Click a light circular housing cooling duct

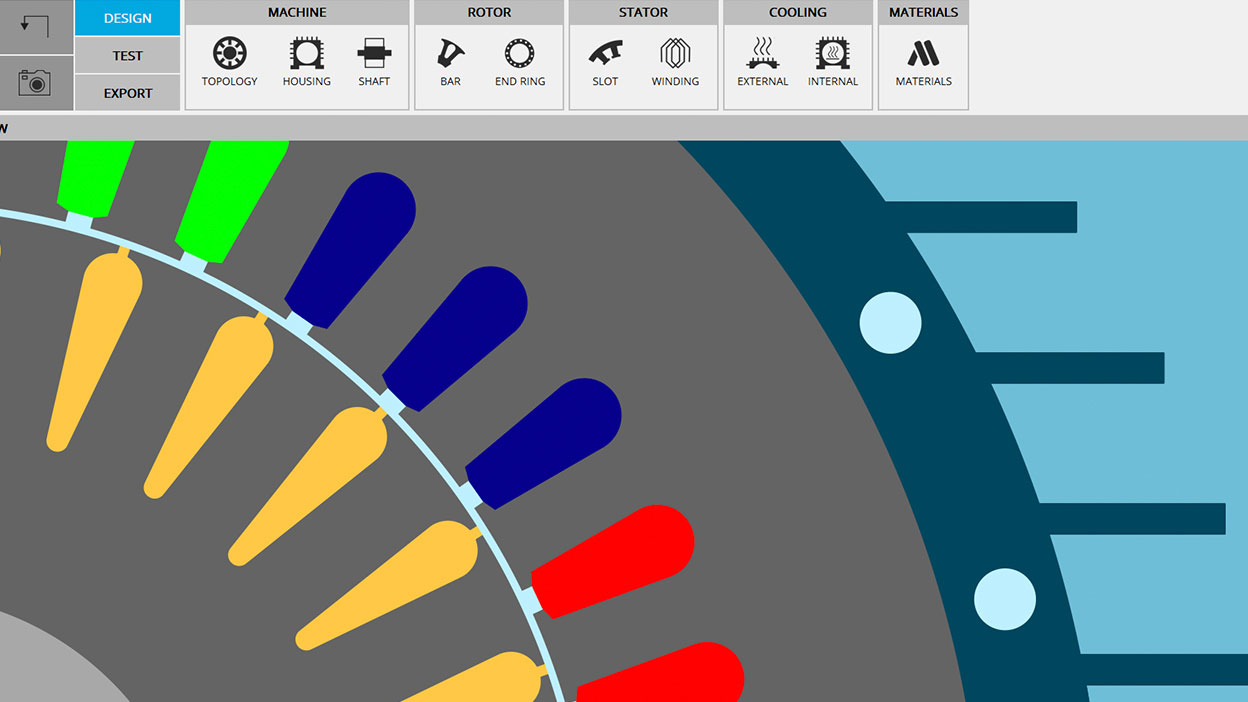point(890,323)
